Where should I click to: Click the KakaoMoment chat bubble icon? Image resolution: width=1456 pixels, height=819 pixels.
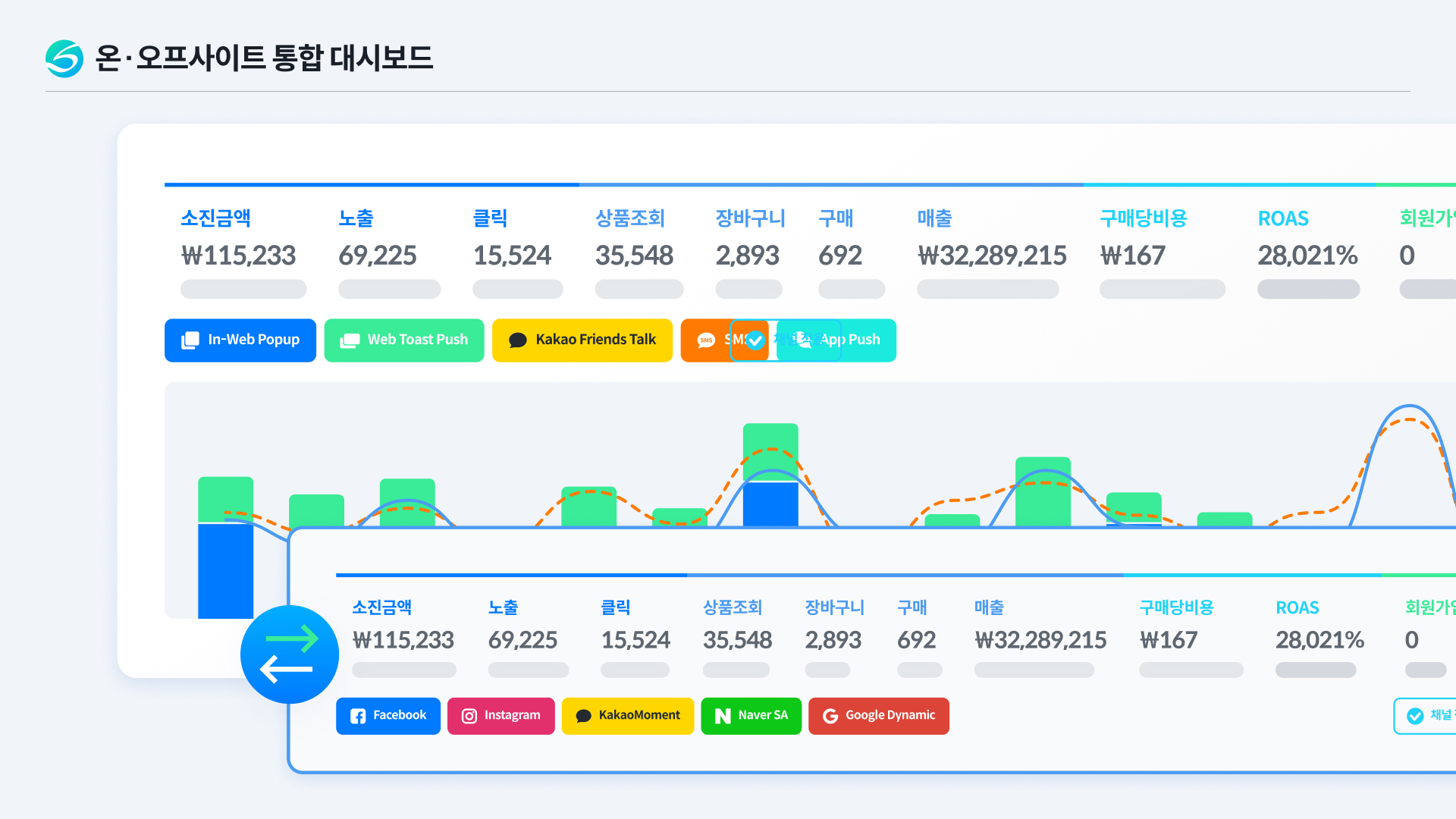(583, 716)
